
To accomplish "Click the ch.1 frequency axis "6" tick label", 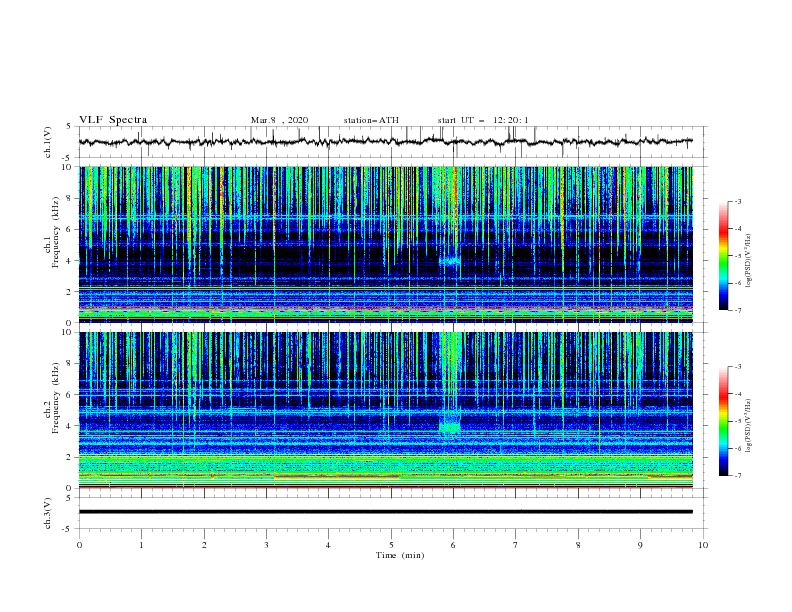I will click(x=71, y=229).
